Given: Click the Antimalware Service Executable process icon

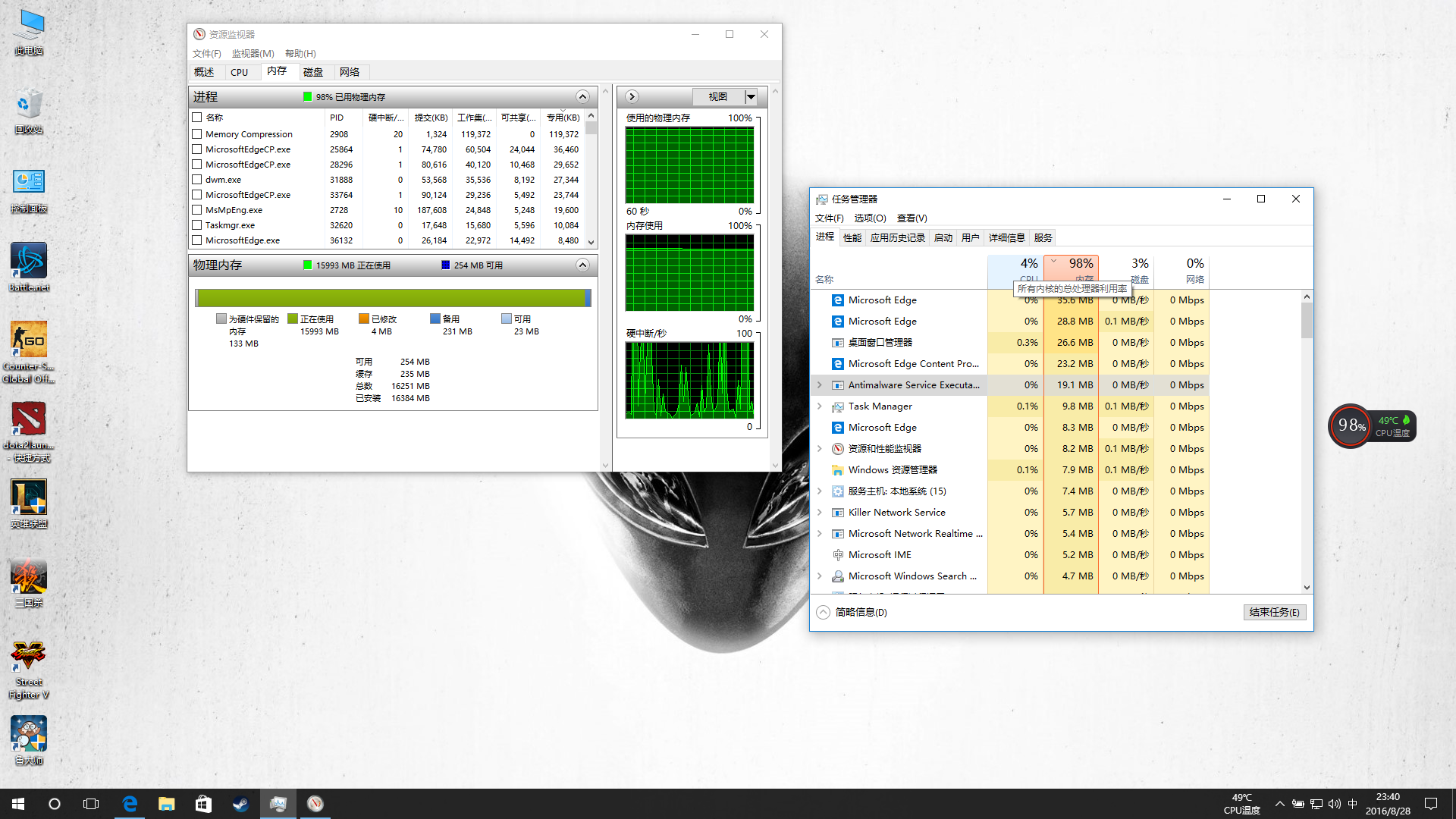Looking at the screenshot, I should (838, 385).
